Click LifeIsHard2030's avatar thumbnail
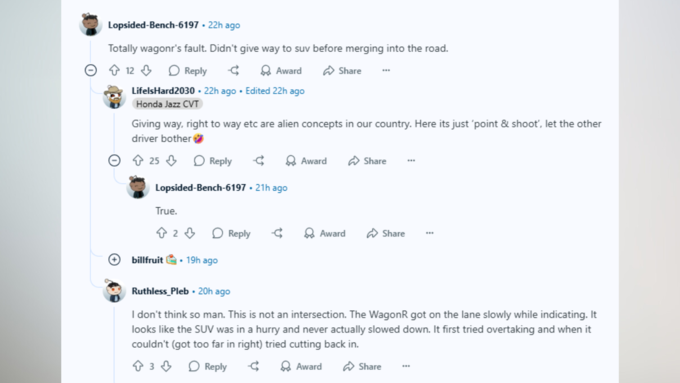Viewport: 680px width, 383px height. [x=114, y=96]
